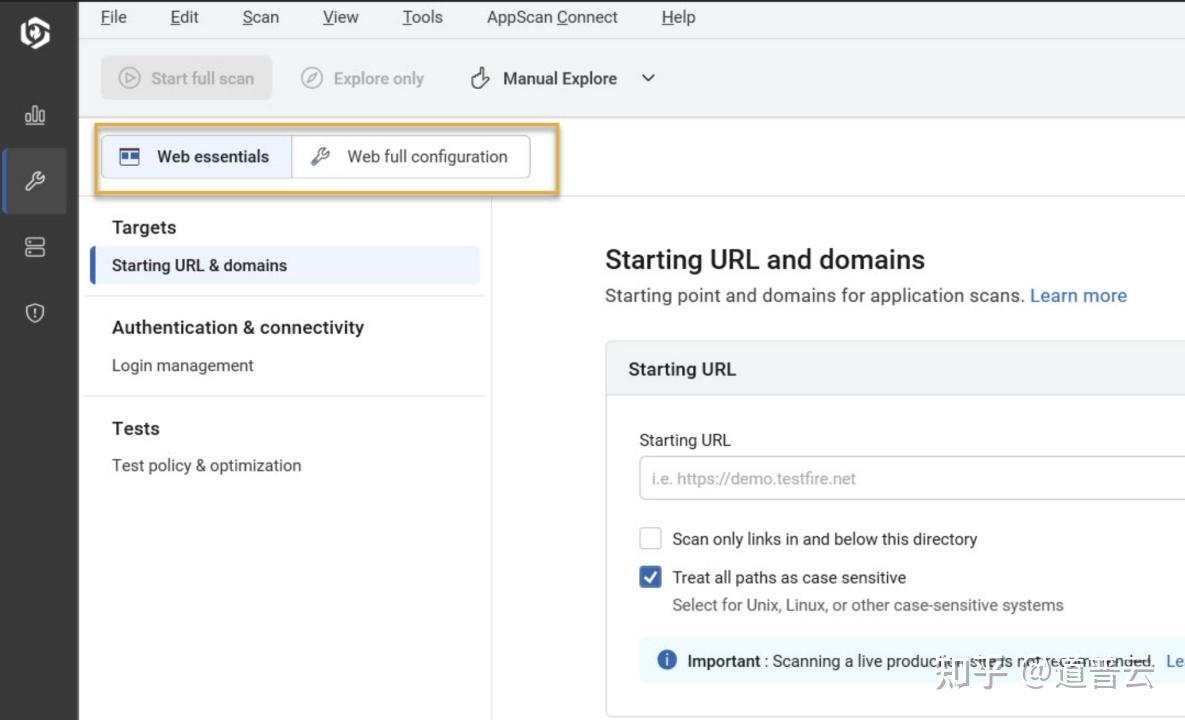
Task: Click the shield alert sidebar icon
Action: coord(35,314)
